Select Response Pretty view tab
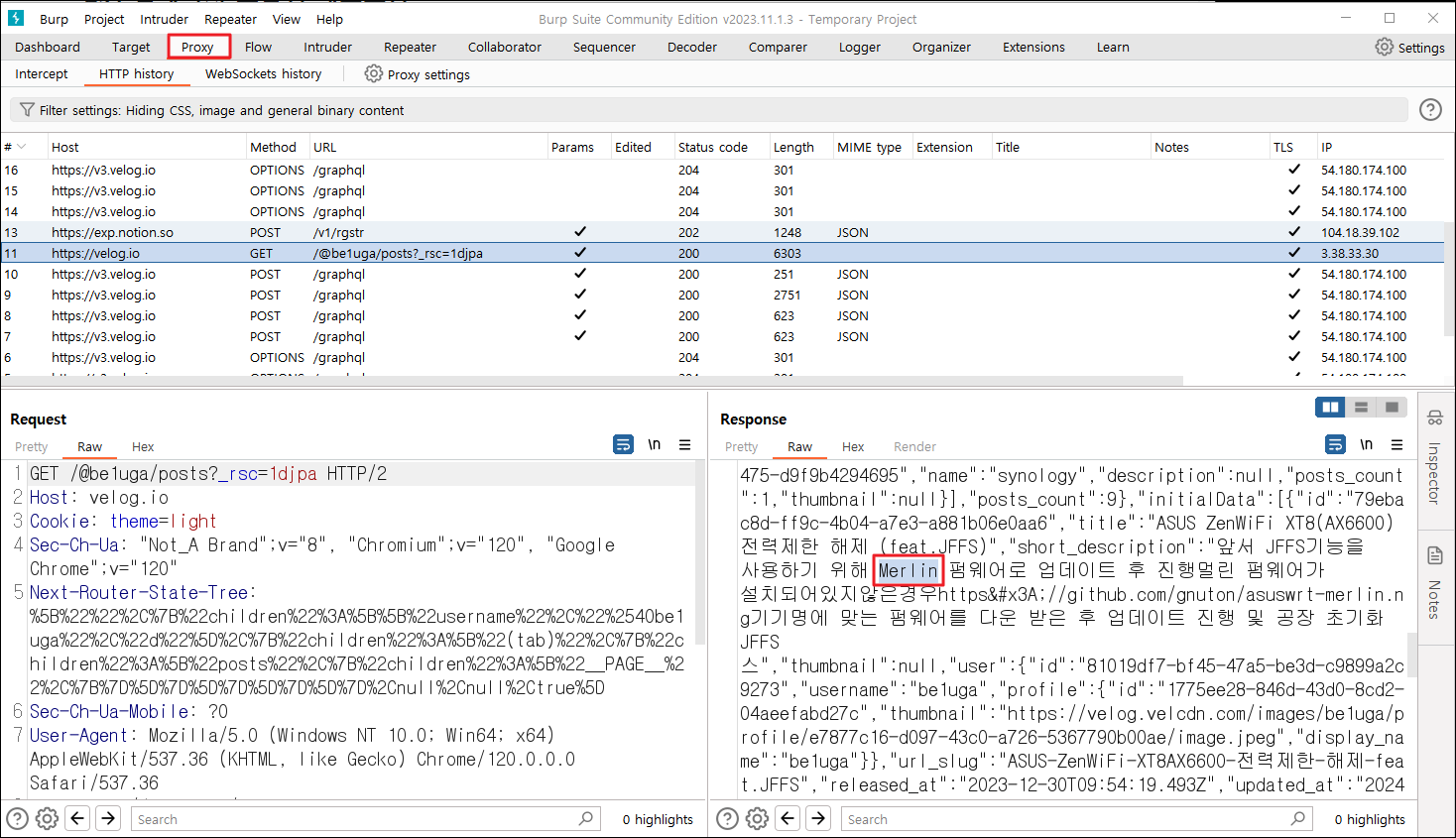This screenshot has height=838, width=1456. click(741, 446)
